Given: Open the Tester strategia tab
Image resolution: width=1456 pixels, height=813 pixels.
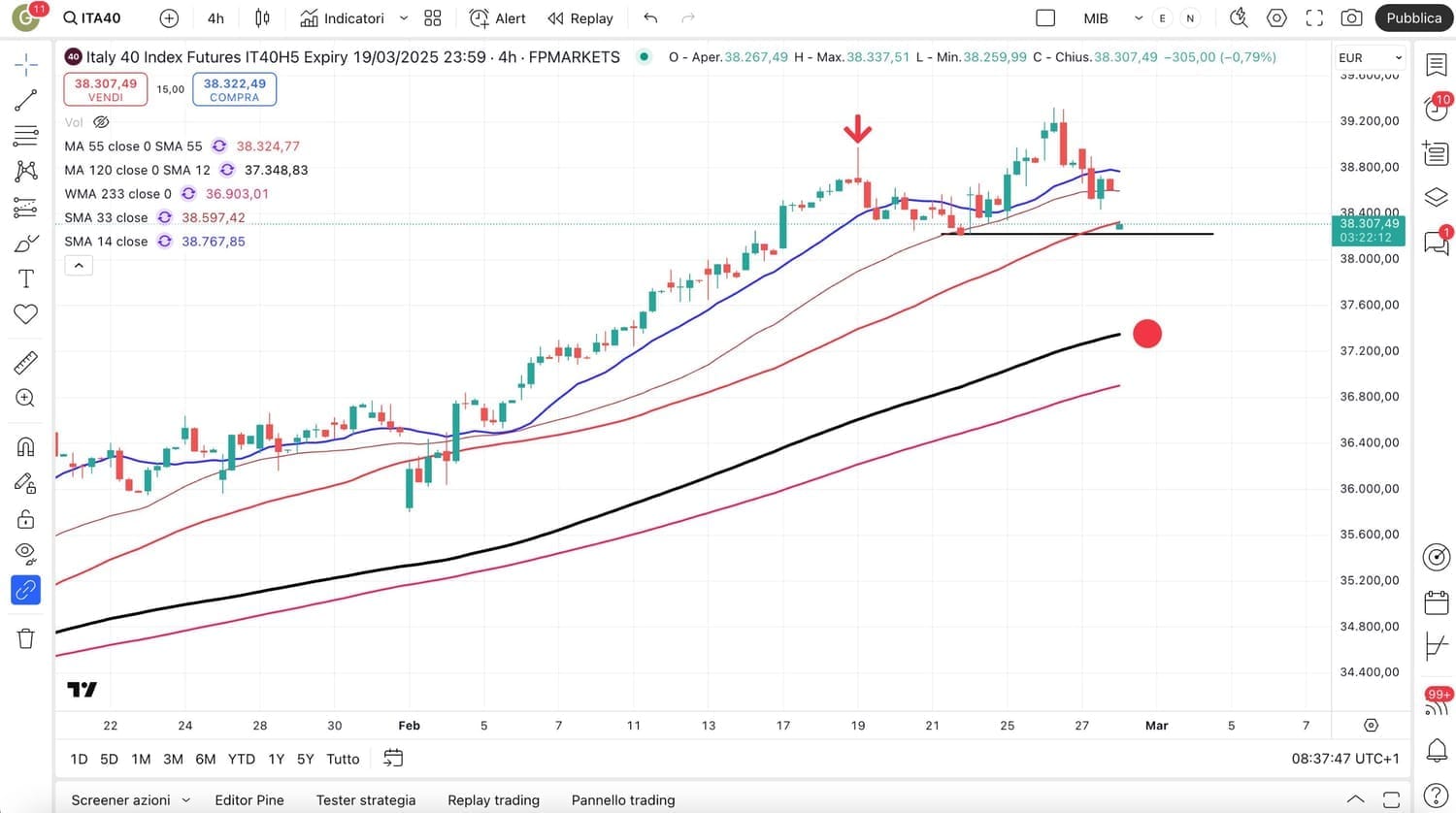Looking at the screenshot, I should [x=366, y=800].
